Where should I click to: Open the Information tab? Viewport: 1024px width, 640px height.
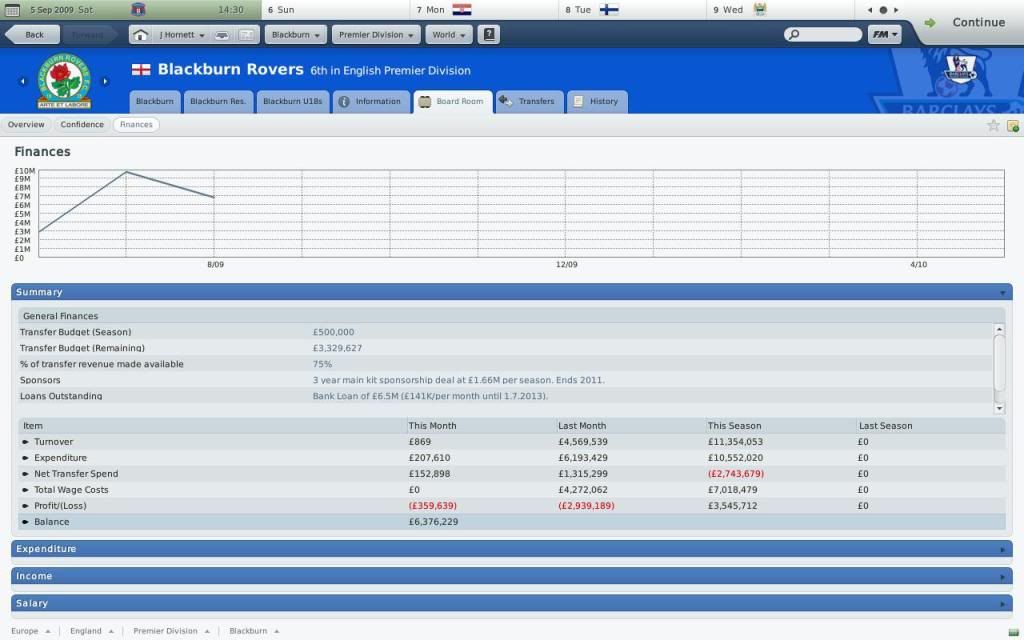pos(371,102)
